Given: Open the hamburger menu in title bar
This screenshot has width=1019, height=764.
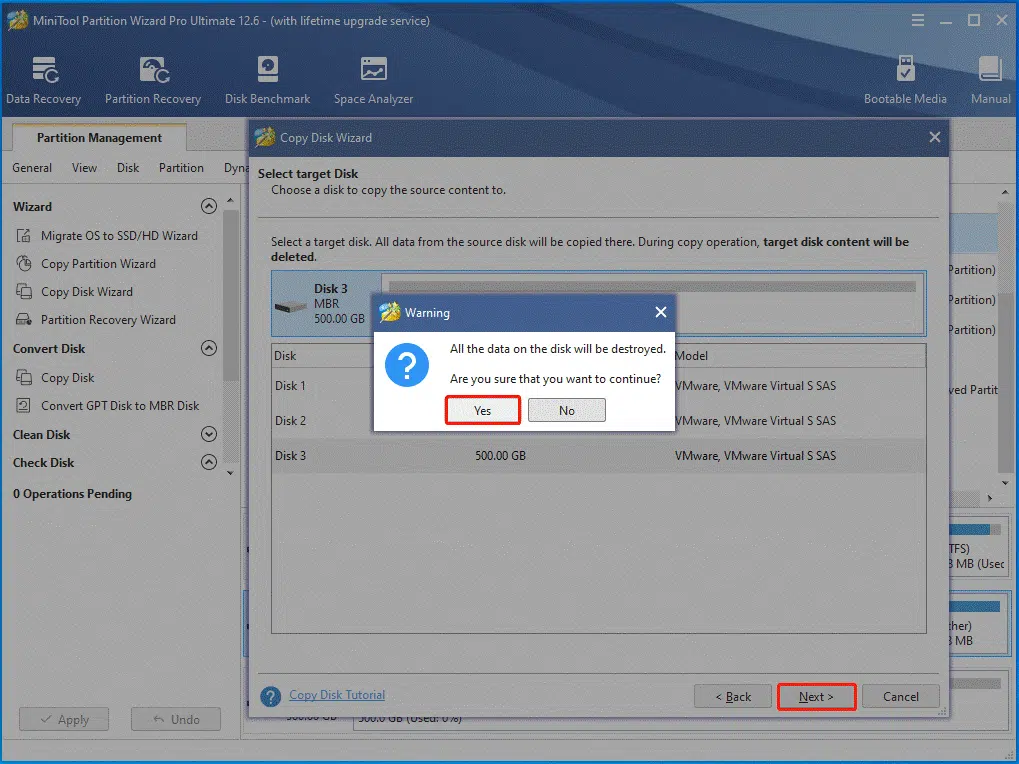Looking at the screenshot, I should 918,21.
